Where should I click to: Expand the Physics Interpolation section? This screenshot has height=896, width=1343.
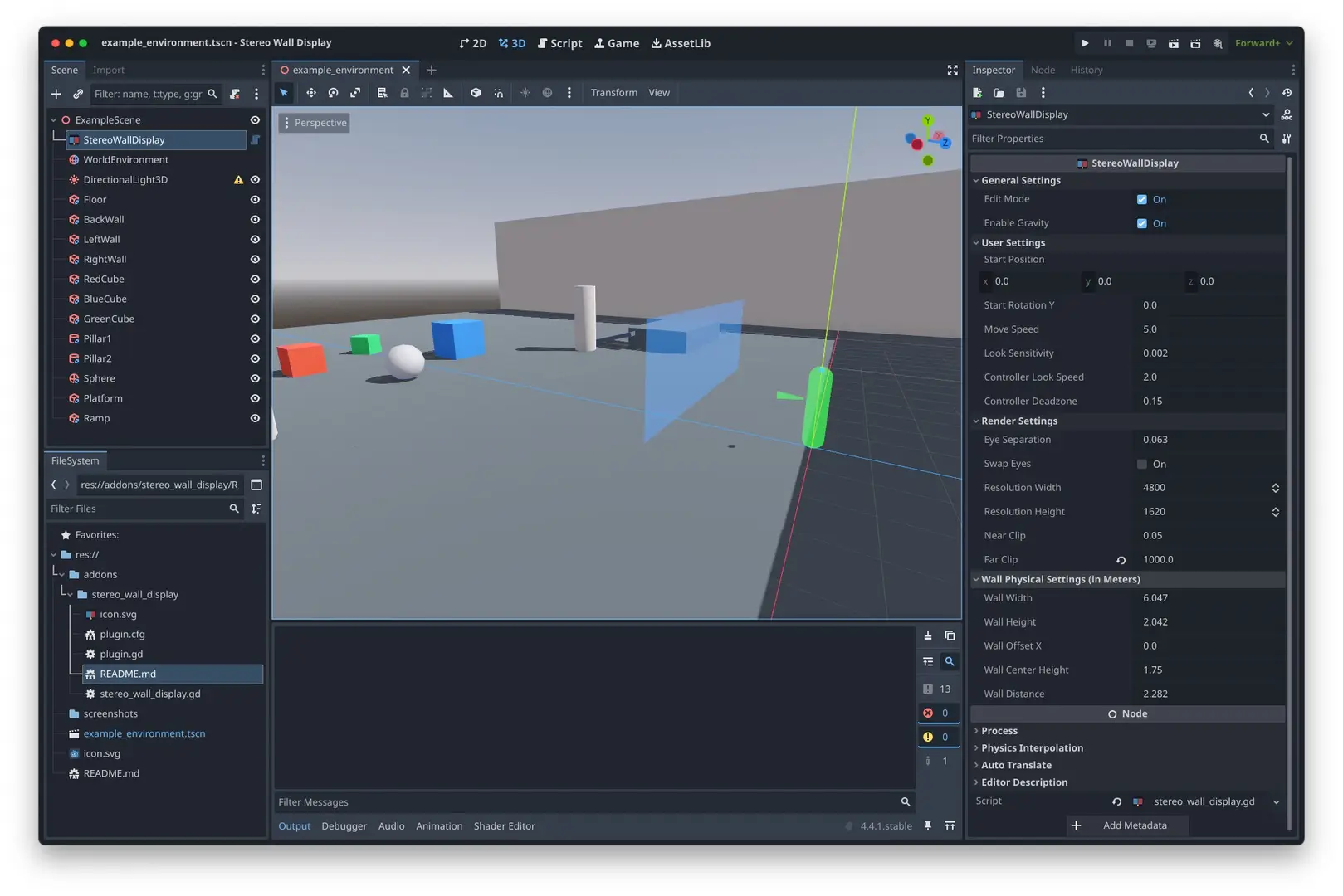tap(1032, 748)
